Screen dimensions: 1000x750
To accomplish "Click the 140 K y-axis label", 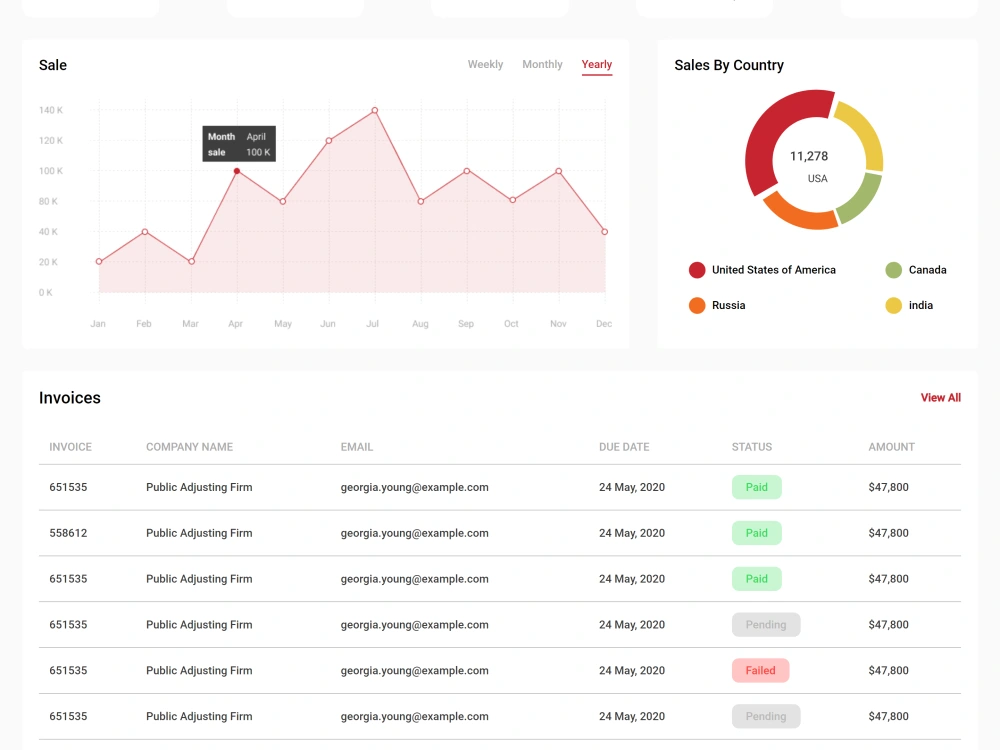I will pyautogui.click(x=50, y=110).
